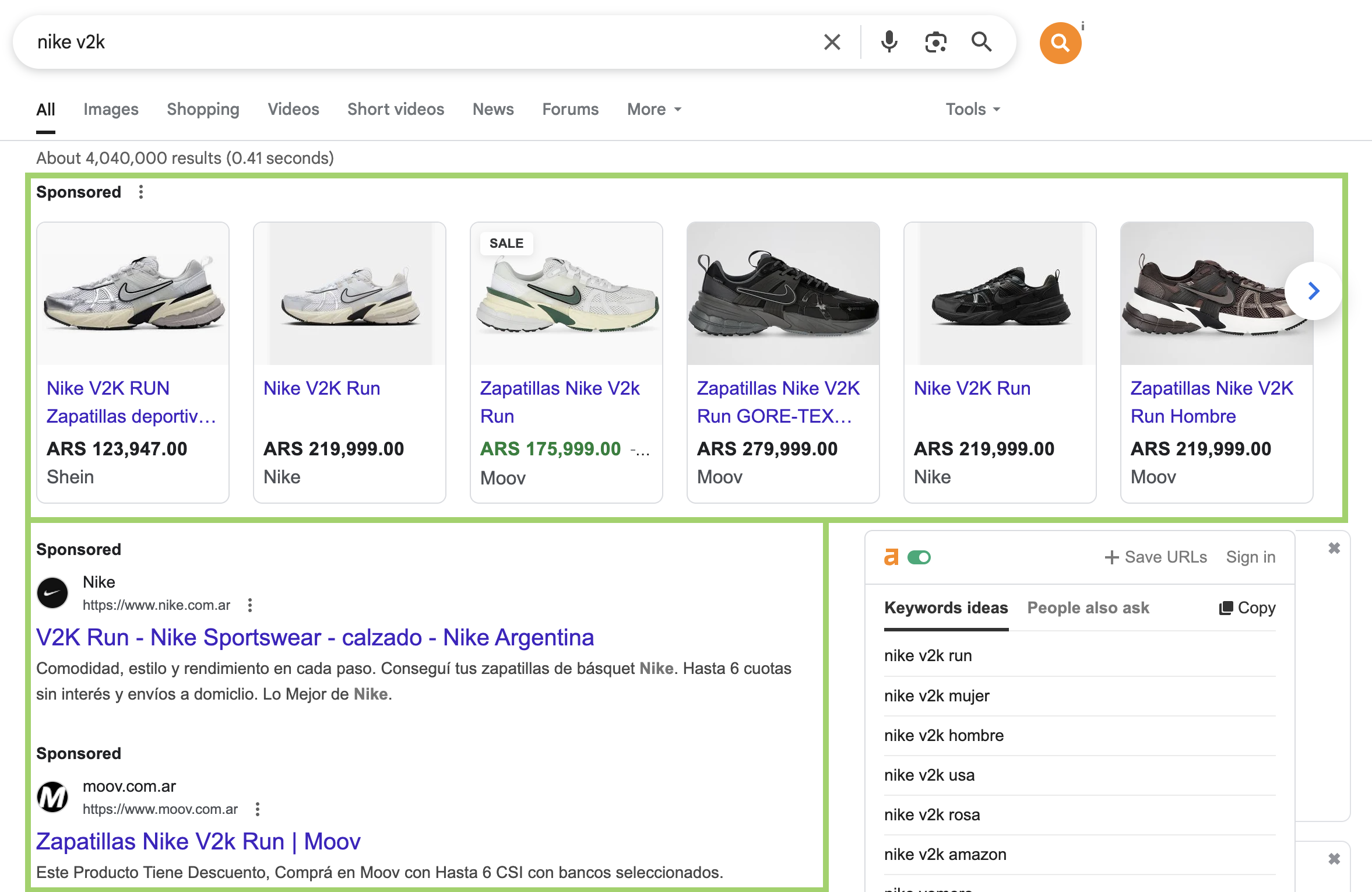1372x892 pixels.
Task: Select the People also ask tab
Action: point(1088,608)
